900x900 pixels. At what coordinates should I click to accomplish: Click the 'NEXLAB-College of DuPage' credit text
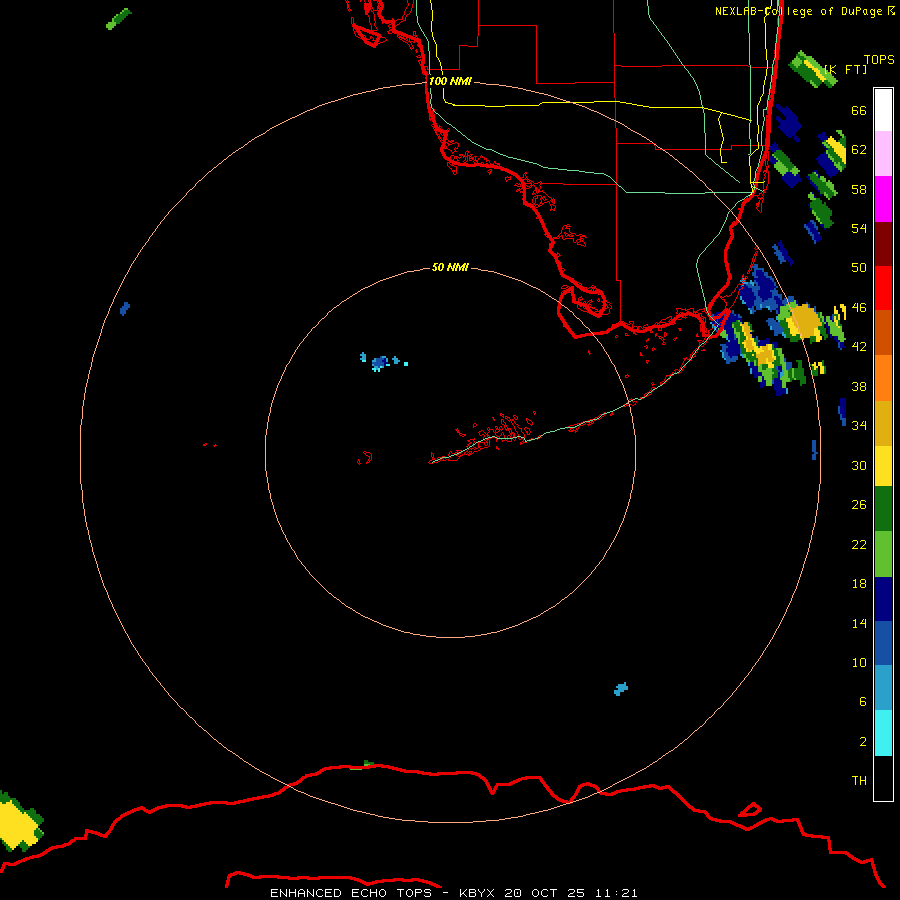798,11
